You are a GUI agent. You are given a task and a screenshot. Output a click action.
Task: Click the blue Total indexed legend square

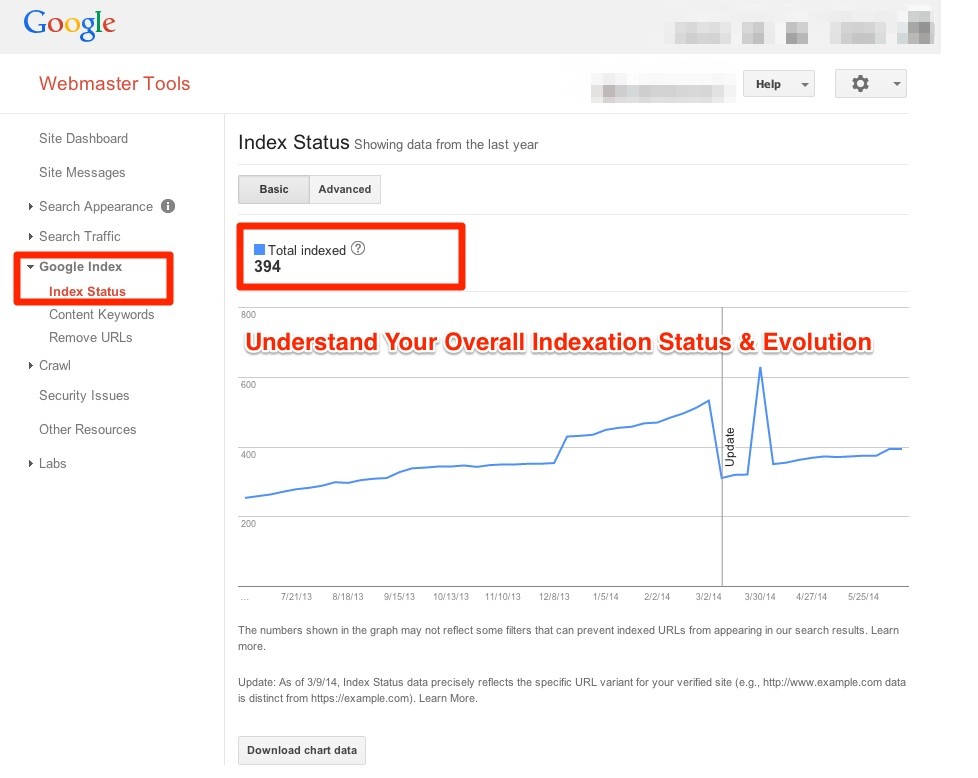tap(259, 249)
